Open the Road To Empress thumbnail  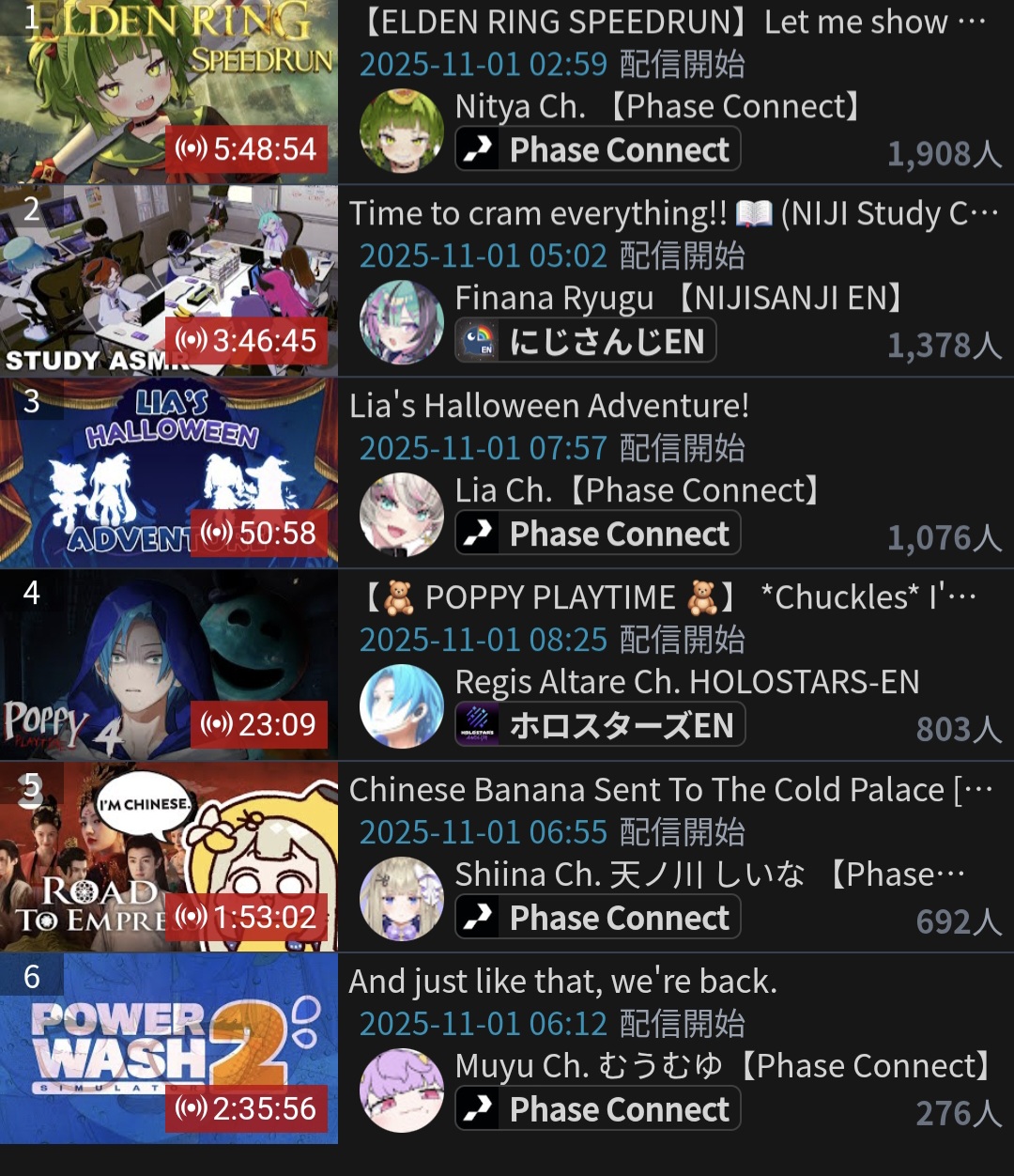click(169, 857)
